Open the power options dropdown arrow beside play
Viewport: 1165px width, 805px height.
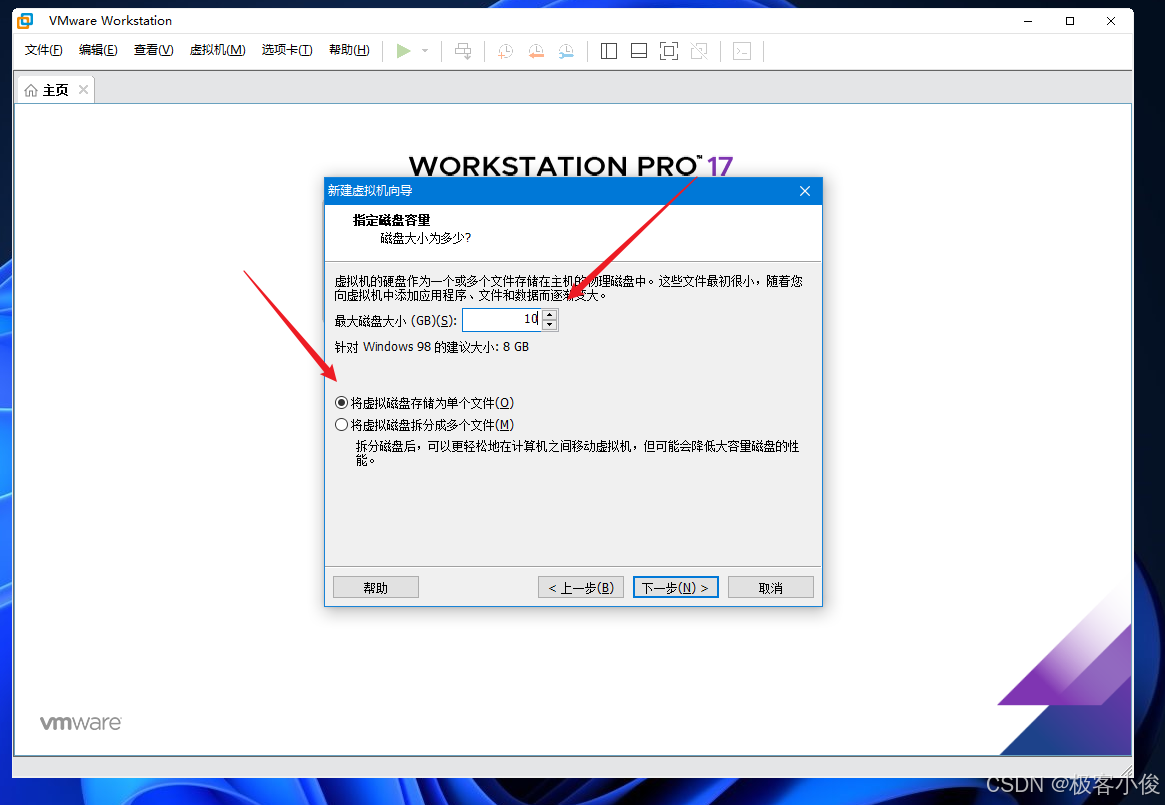click(425, 51)
